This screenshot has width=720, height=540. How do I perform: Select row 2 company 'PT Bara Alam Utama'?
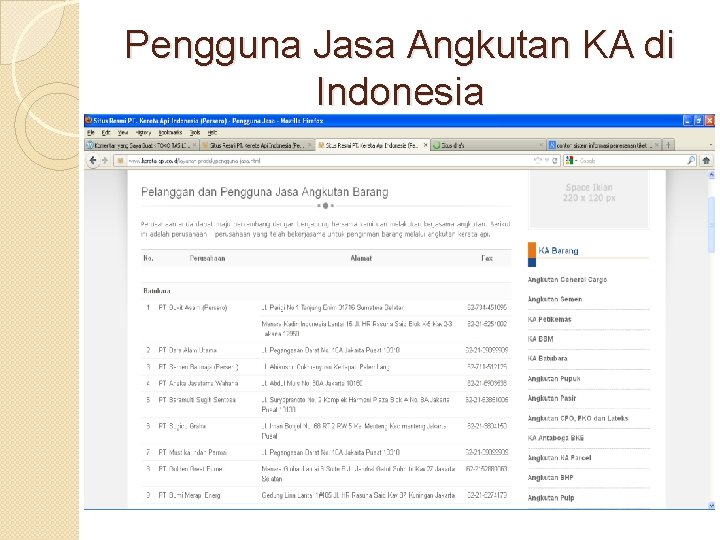[x=188, y=350]
